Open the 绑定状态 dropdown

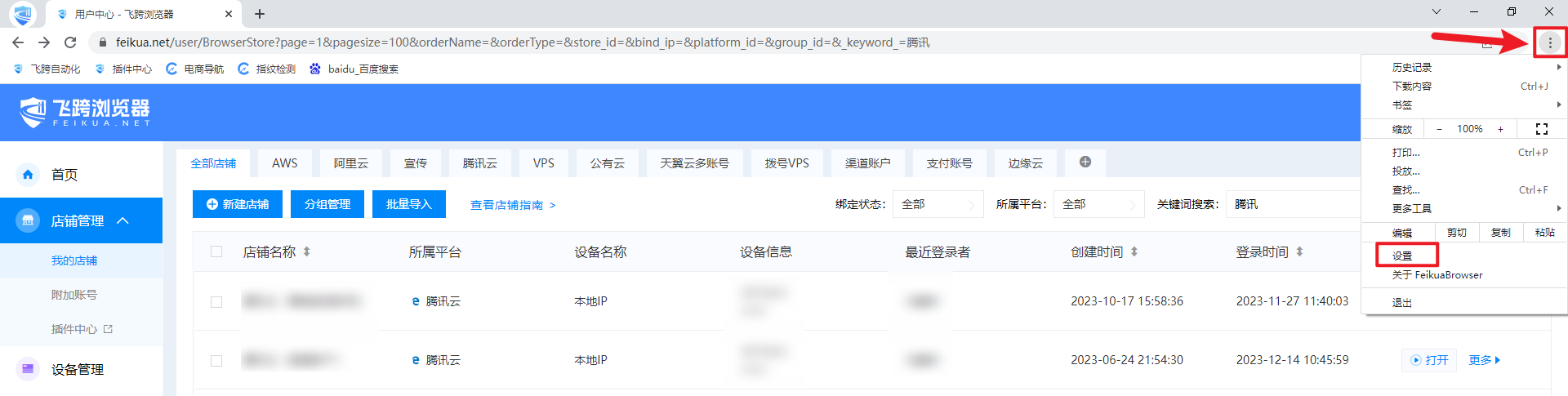tap(938, 204)
